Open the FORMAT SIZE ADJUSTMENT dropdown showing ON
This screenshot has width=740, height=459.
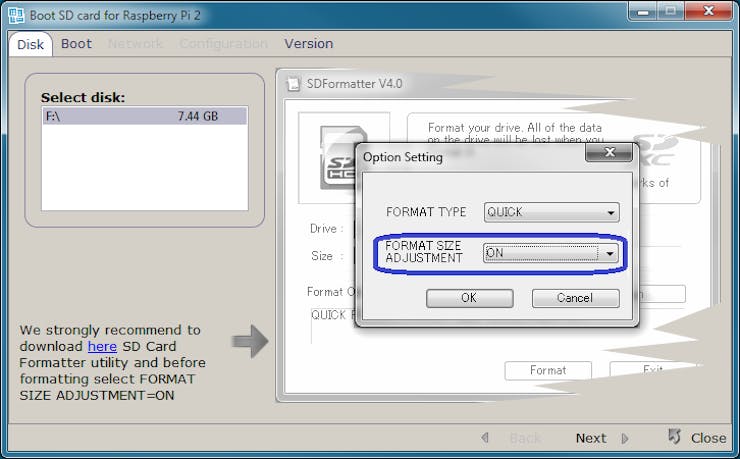tap(551, 254)
